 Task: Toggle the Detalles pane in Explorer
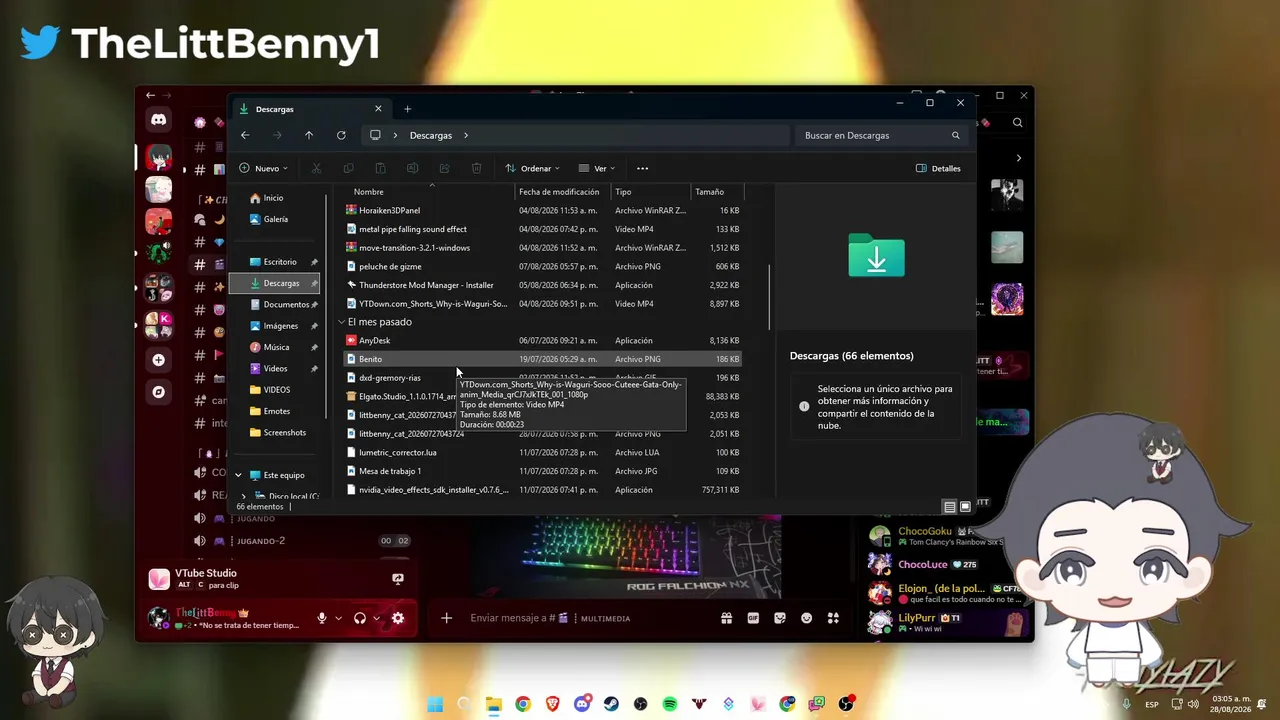(938, 168)
